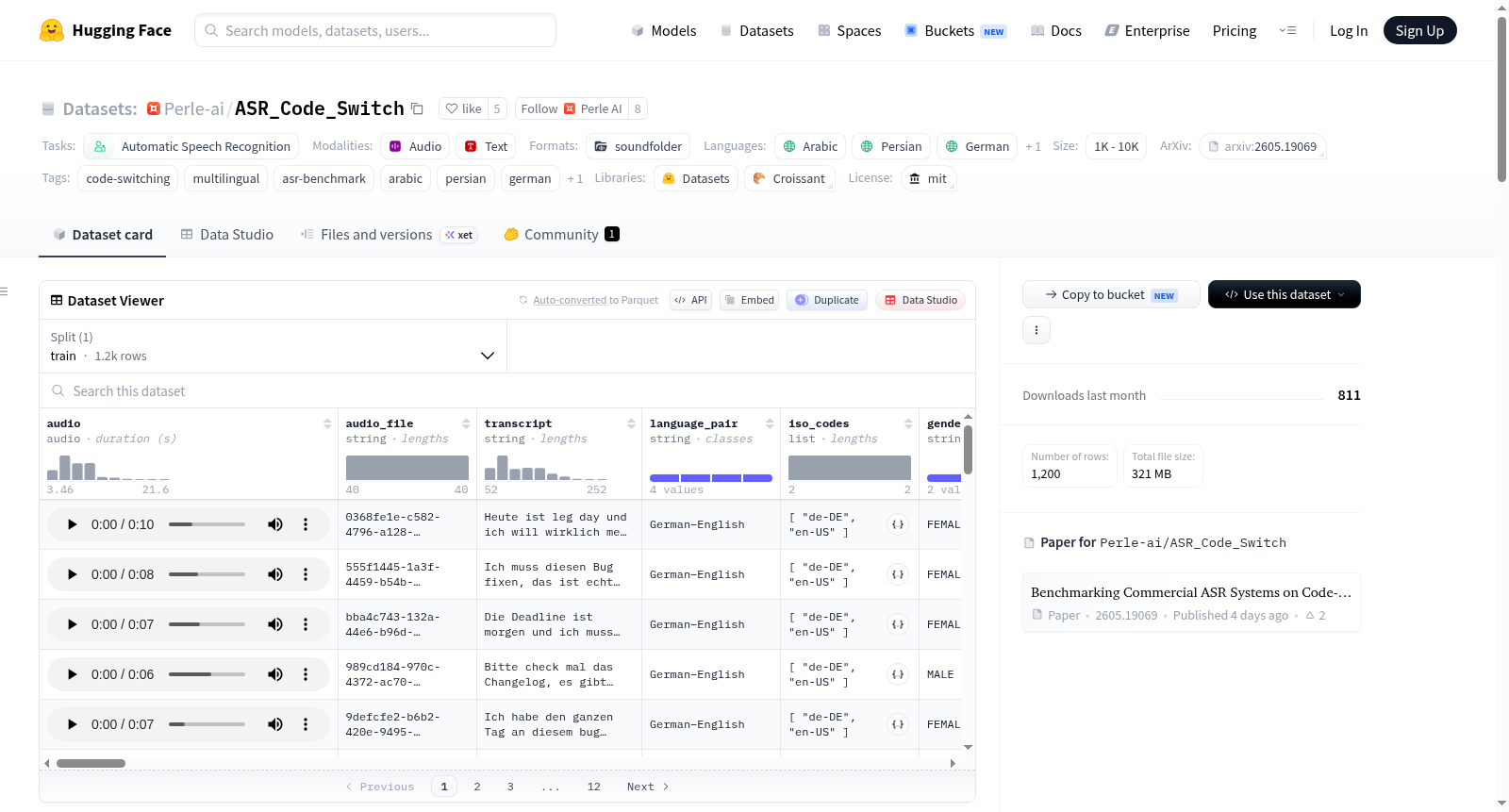Viewport: 1509px width, 812px height.
Task: Expand the train split dropdown
Action: pos(273,346)
